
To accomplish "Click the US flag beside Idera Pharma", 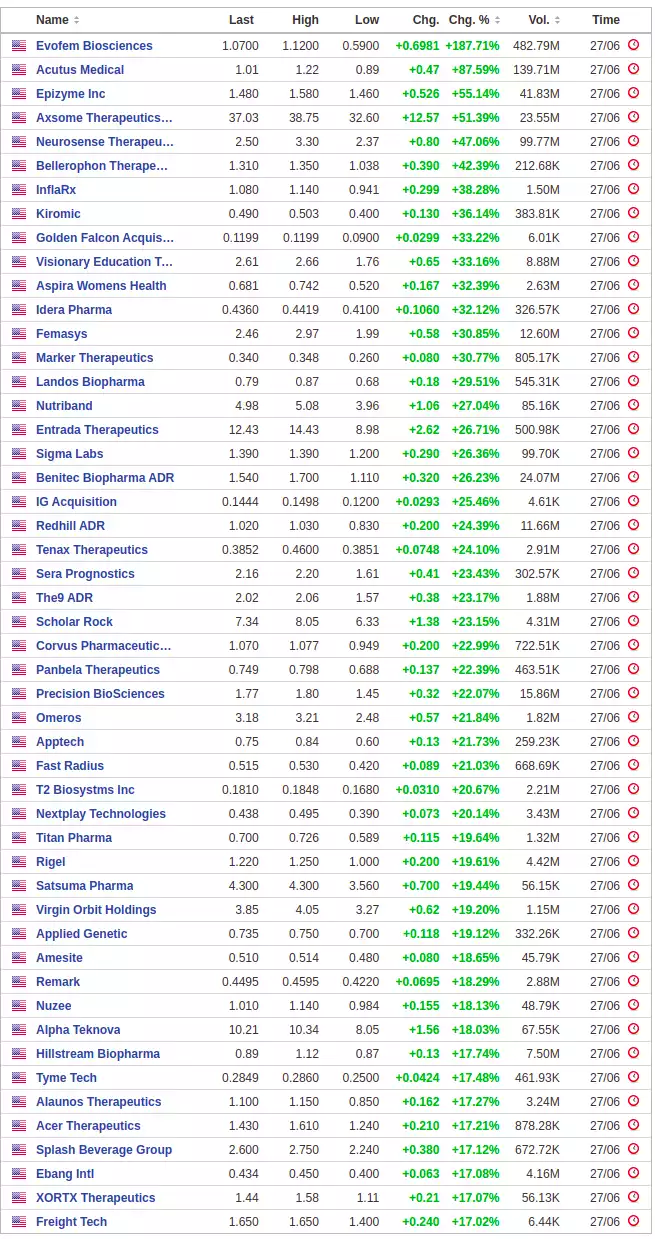I will [19, 310].
